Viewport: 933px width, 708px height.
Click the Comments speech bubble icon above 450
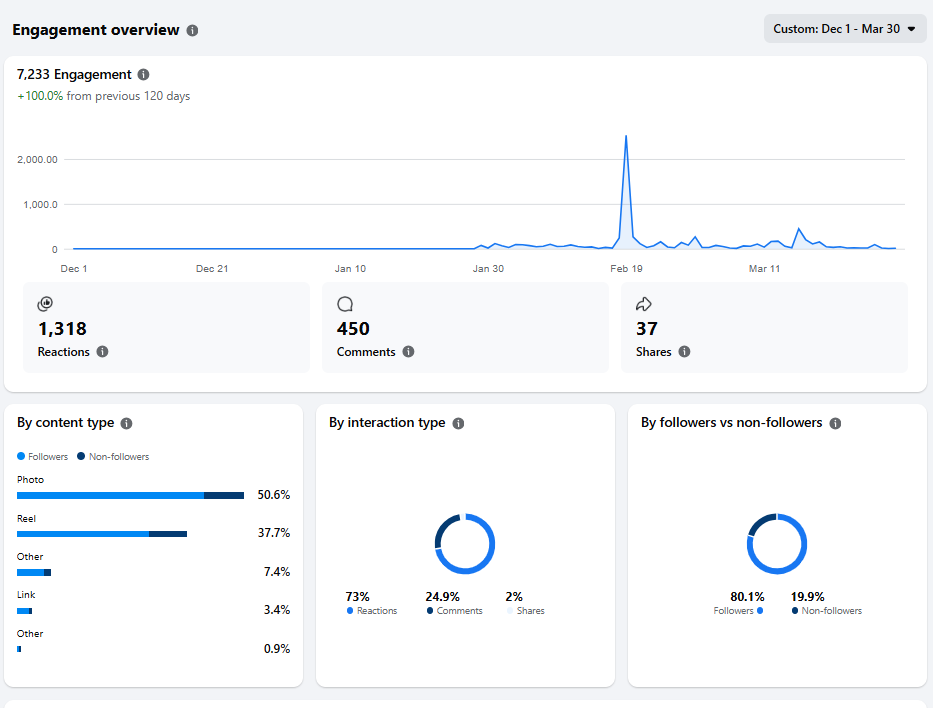(x=344, y=303)
